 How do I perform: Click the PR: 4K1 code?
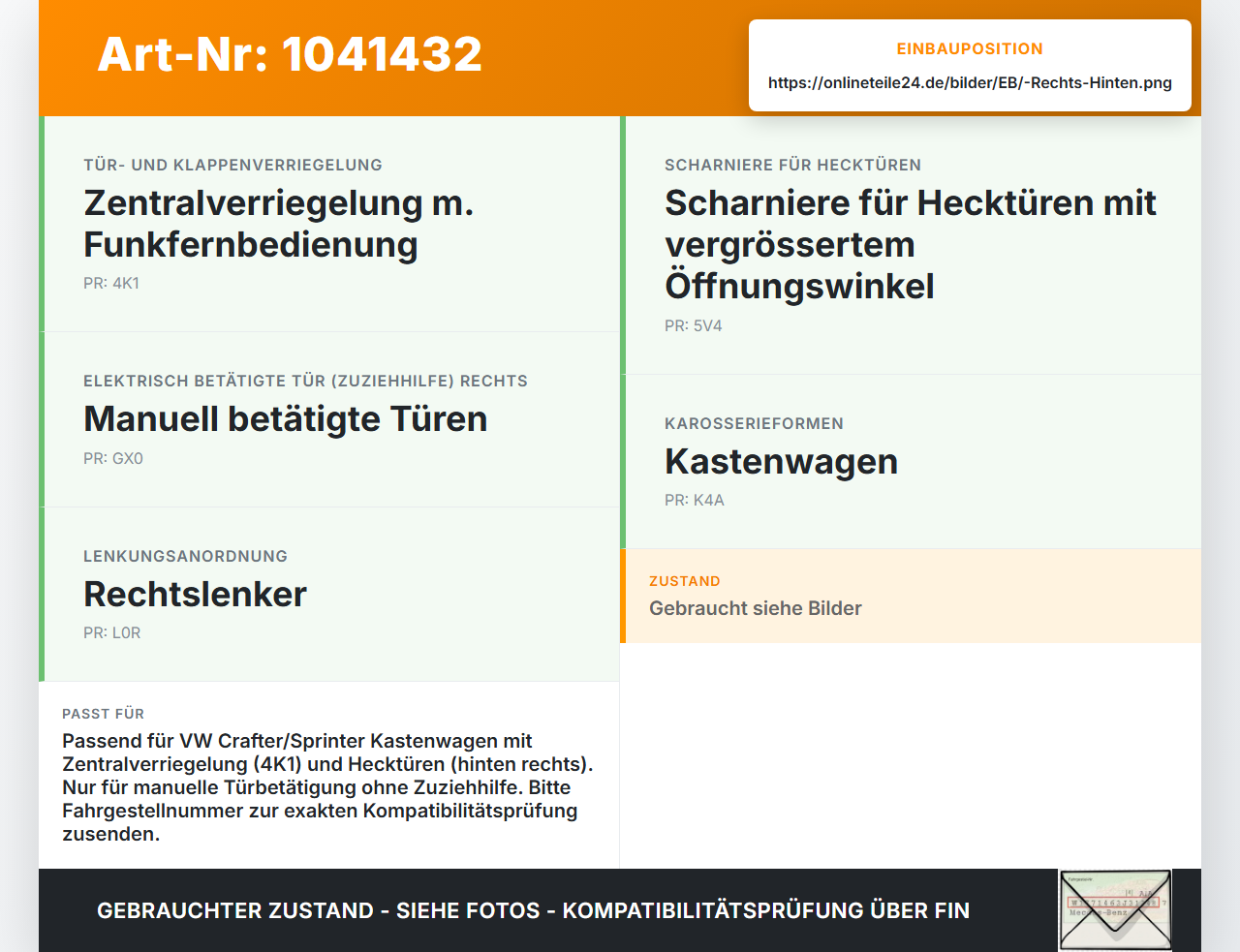(111, 283)
